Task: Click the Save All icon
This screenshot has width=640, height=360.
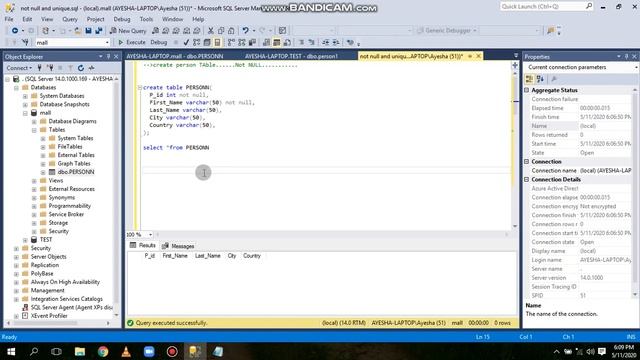Action: (x=99, y=31)
